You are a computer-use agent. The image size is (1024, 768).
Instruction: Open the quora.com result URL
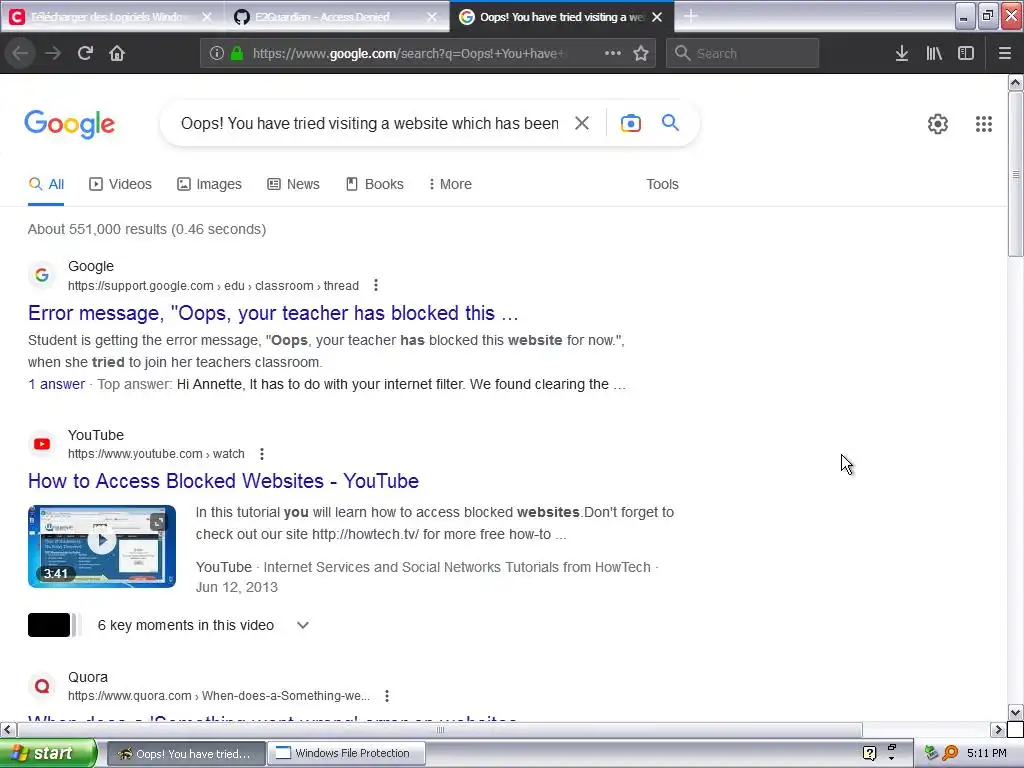pos(219,696)
